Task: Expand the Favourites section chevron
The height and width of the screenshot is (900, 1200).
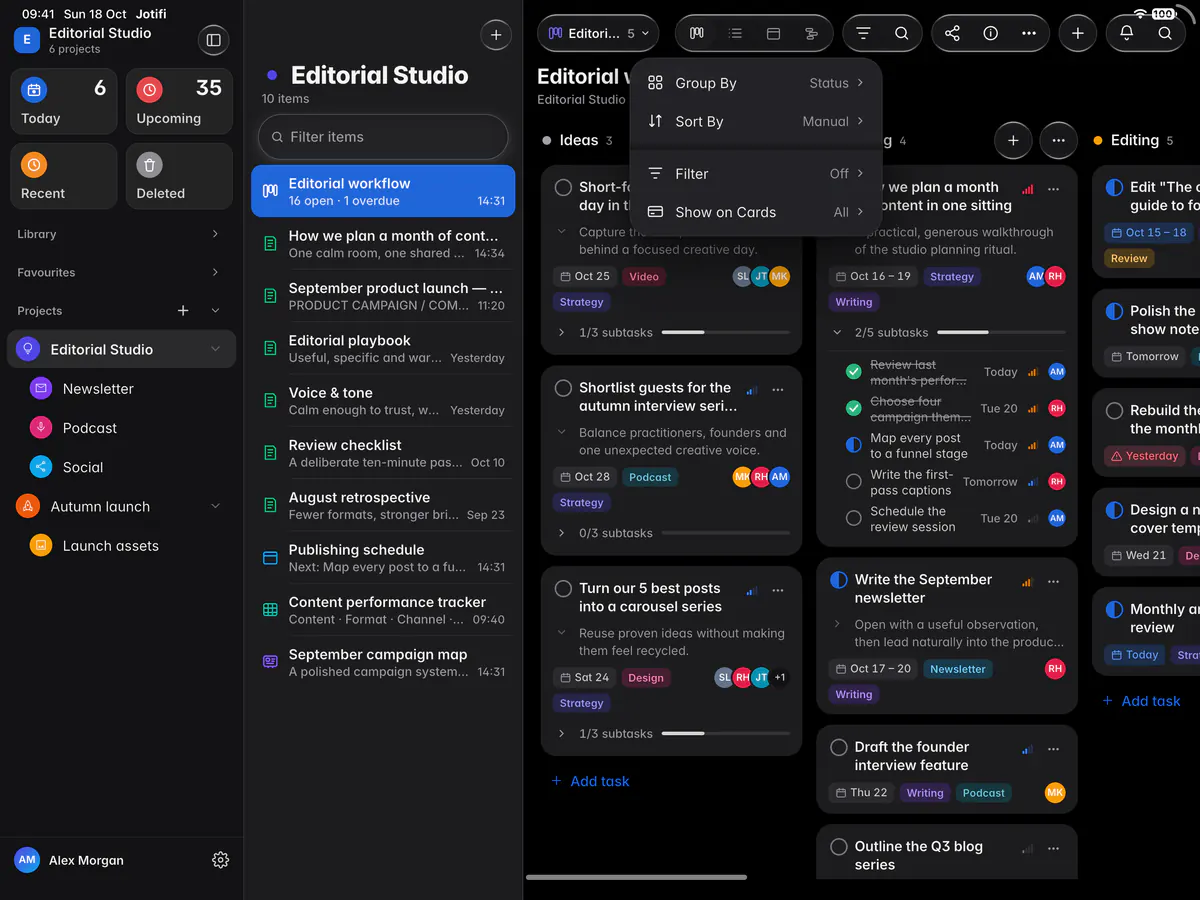Action: tap(215, 272)
